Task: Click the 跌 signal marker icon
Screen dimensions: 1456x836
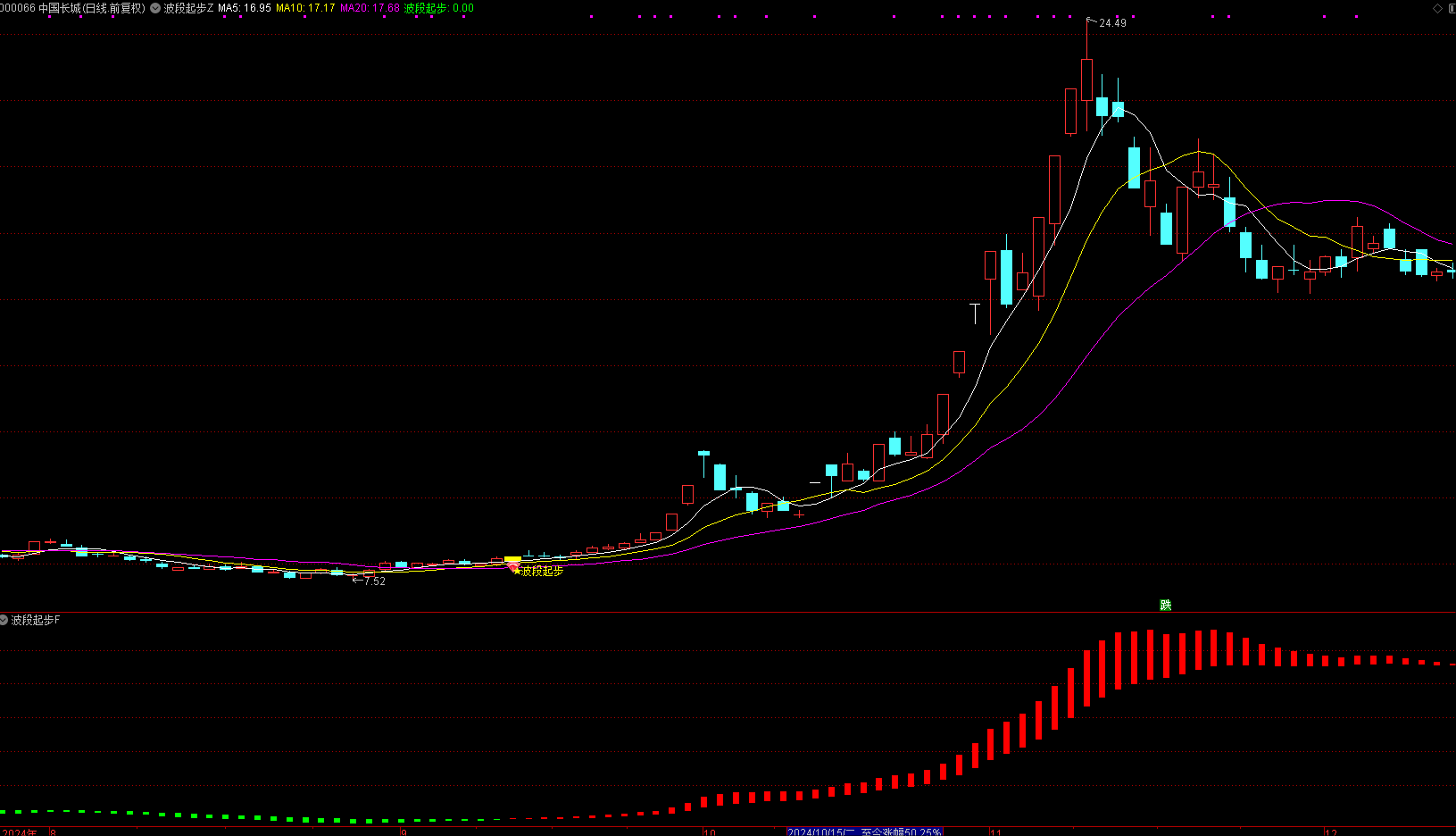Action: [x=1165, y=605]
